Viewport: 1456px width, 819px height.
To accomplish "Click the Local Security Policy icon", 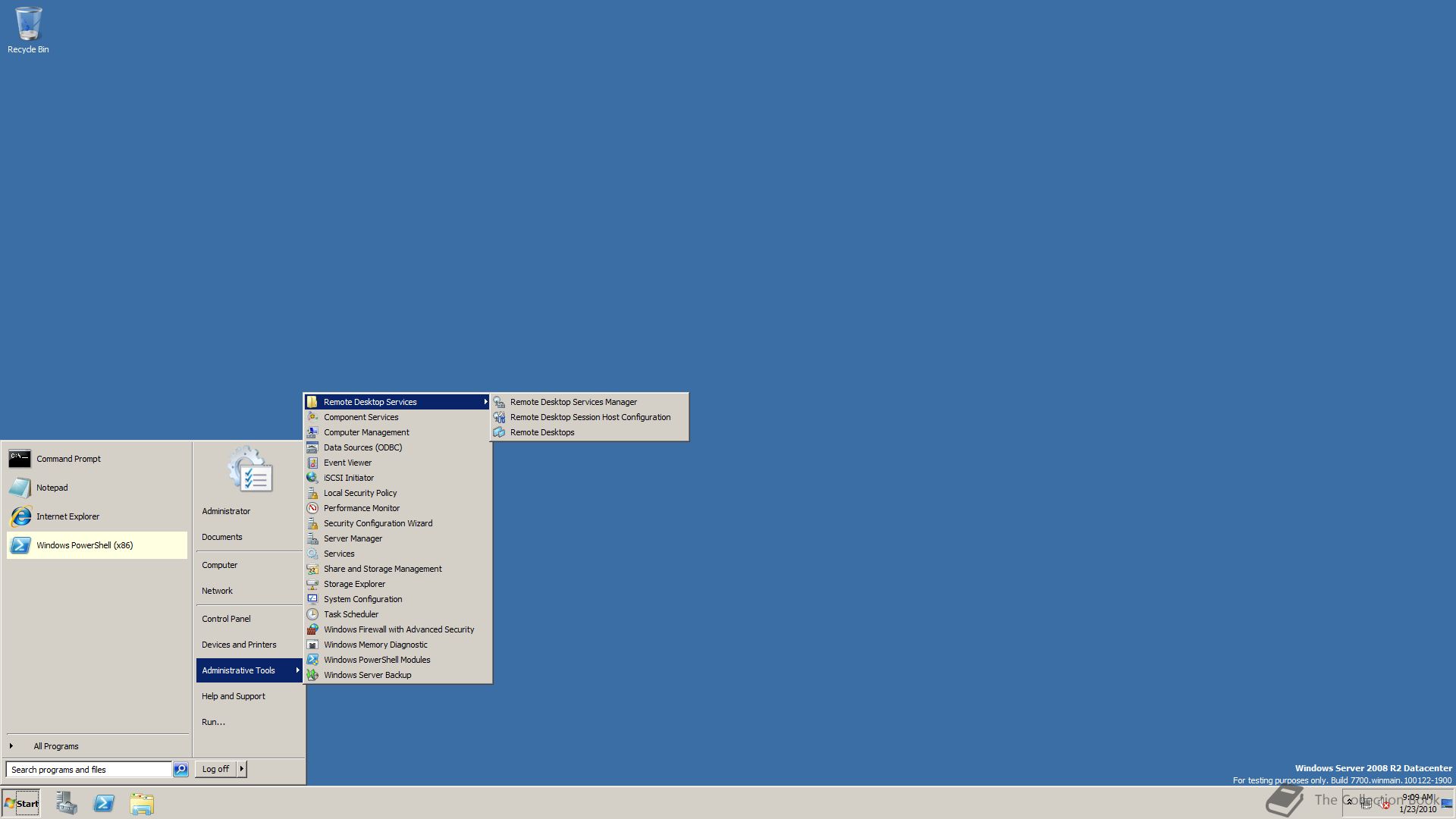I will 312,493.
